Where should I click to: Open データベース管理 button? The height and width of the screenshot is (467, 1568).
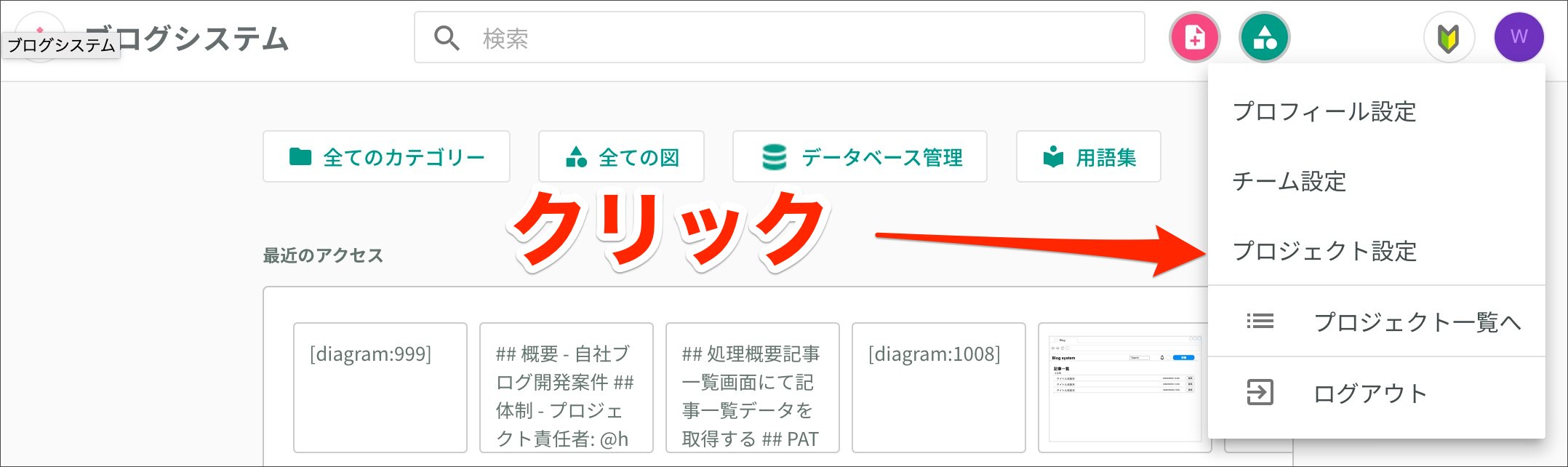860,157
